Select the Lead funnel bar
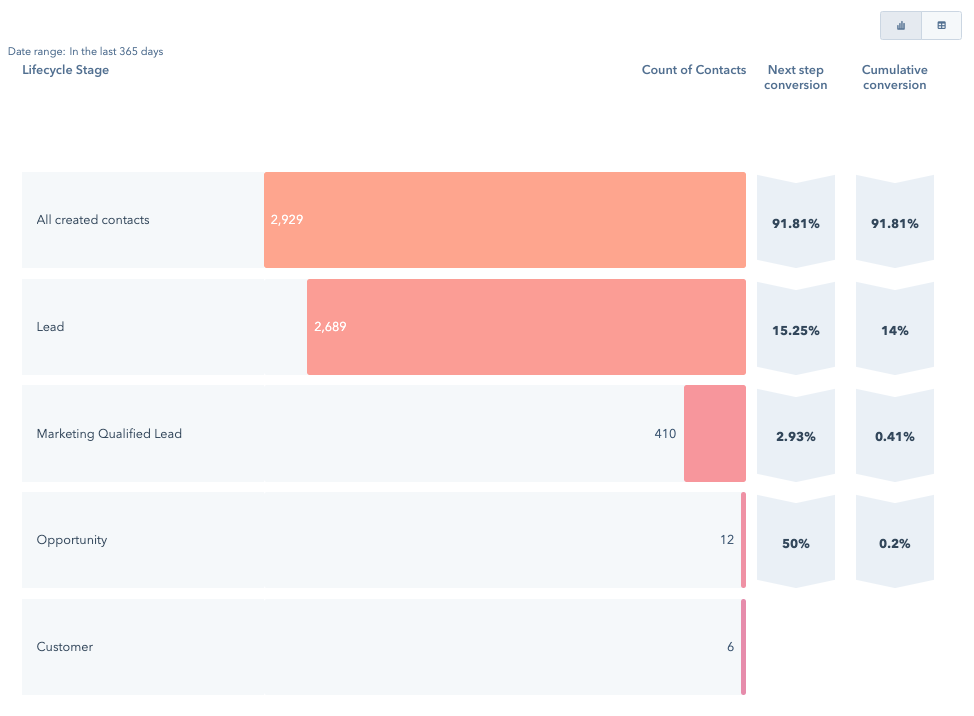Image resolution: width=974 pixels, height=716 pixels. 526,327
